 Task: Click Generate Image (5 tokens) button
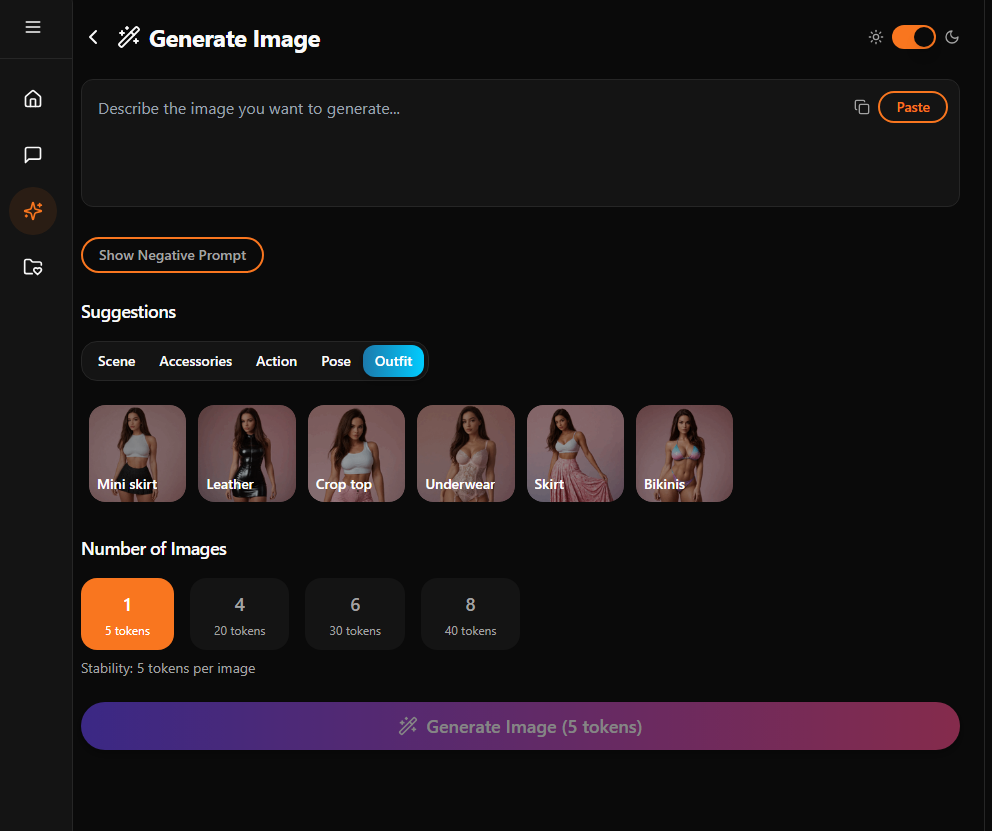(x=520, y=726)
